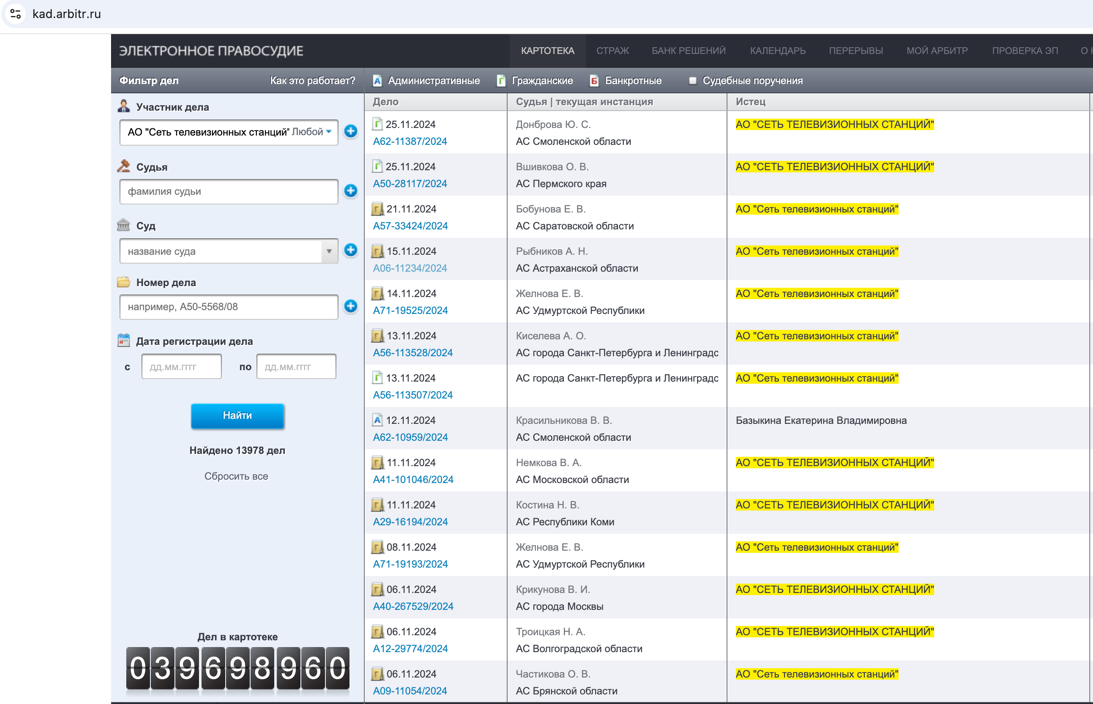
Task: Open case A62-11387/2024
Action: [x=410, y=141]
